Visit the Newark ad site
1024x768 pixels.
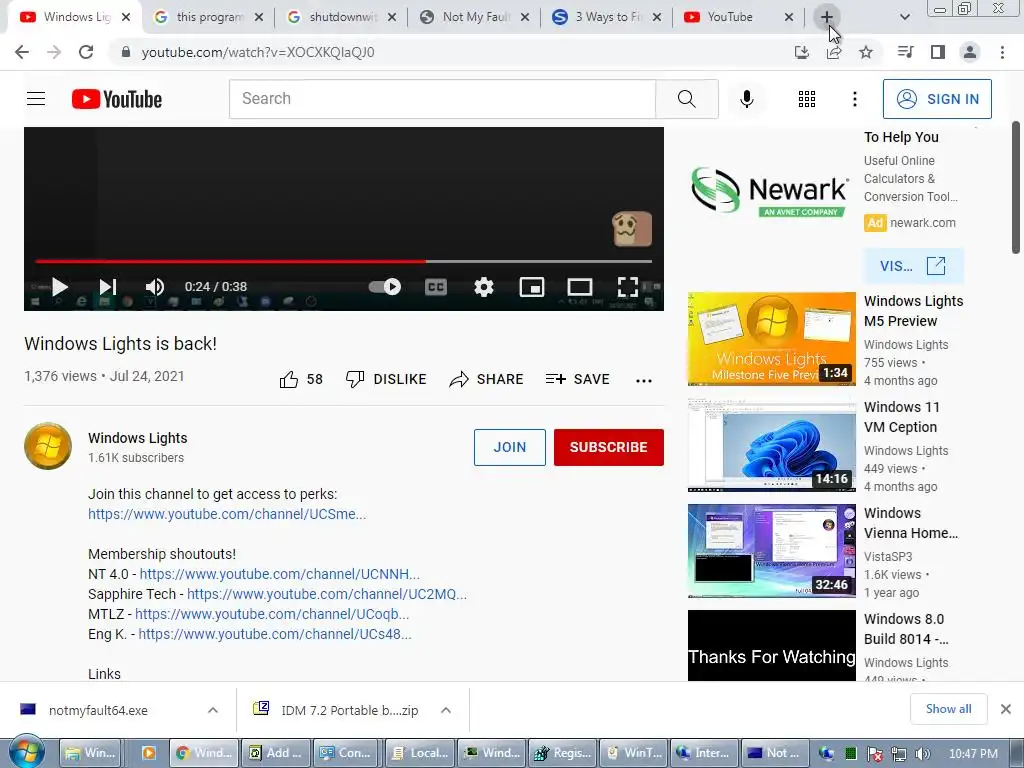[913, 266]
